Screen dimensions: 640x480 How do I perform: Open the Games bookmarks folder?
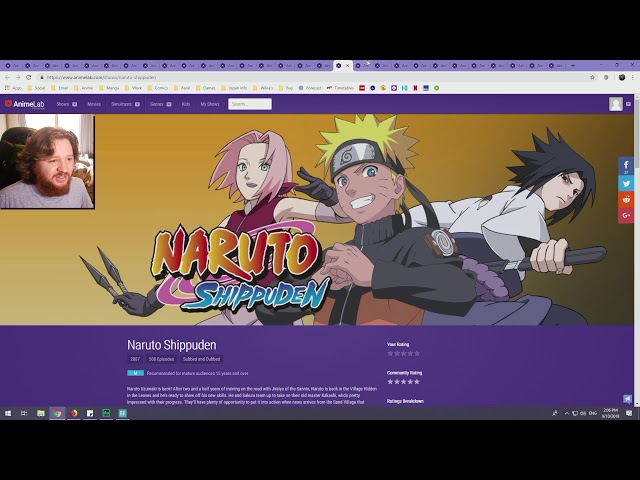click(x=206, y=88)
